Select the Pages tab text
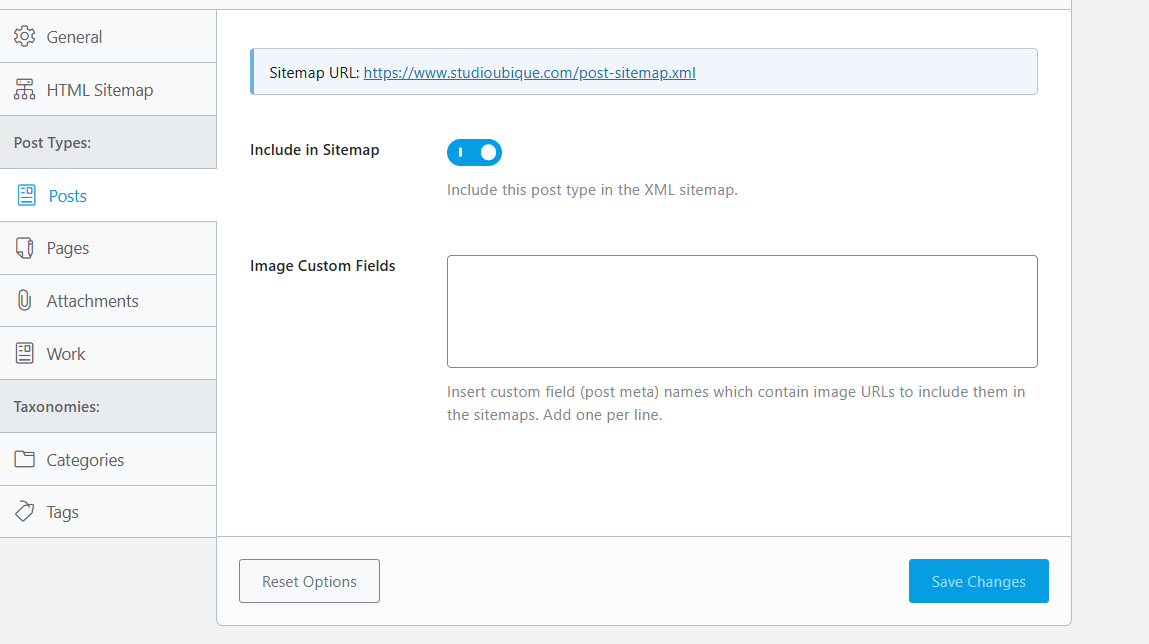This screenshot has width=1149, height=644. tap(68, 248)
